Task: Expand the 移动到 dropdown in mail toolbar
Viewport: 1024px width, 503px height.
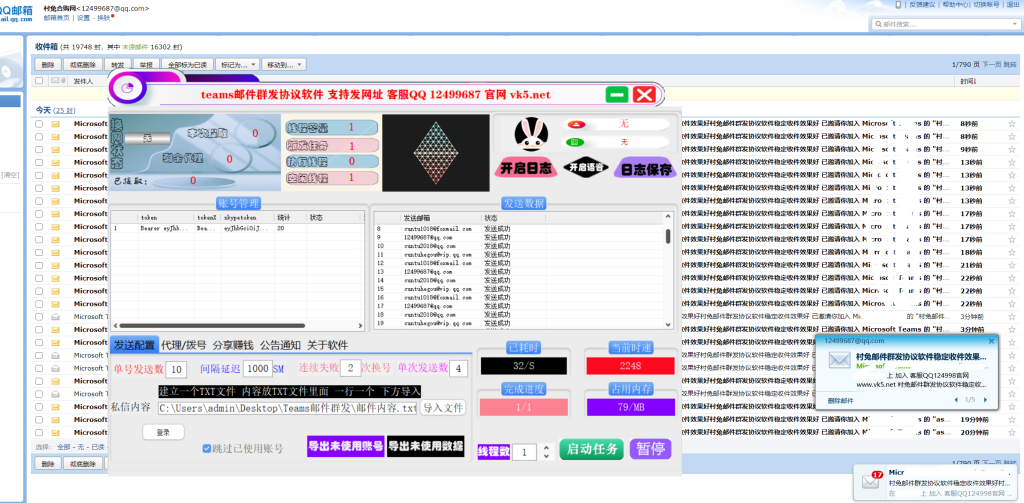Action: point(286,64)
